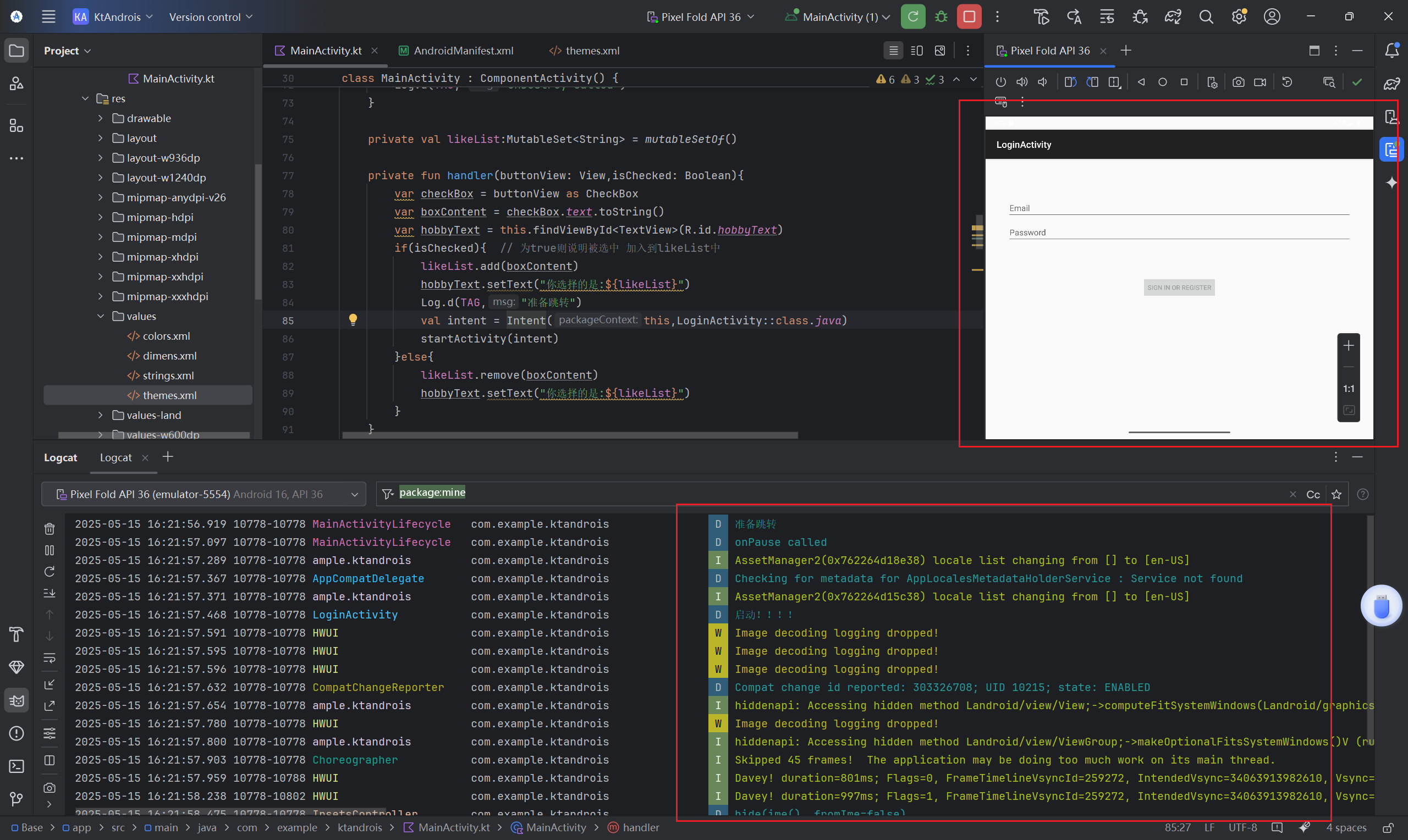The image size is (1408, 840).
Task: Open the account profile icon
Action: pyautogui.click(x=1272, y=16)
